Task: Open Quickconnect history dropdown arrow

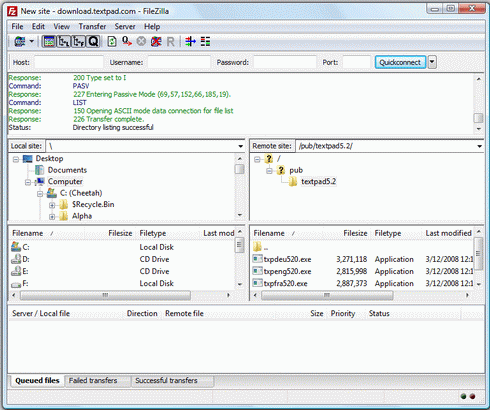Action: (432, 62)
